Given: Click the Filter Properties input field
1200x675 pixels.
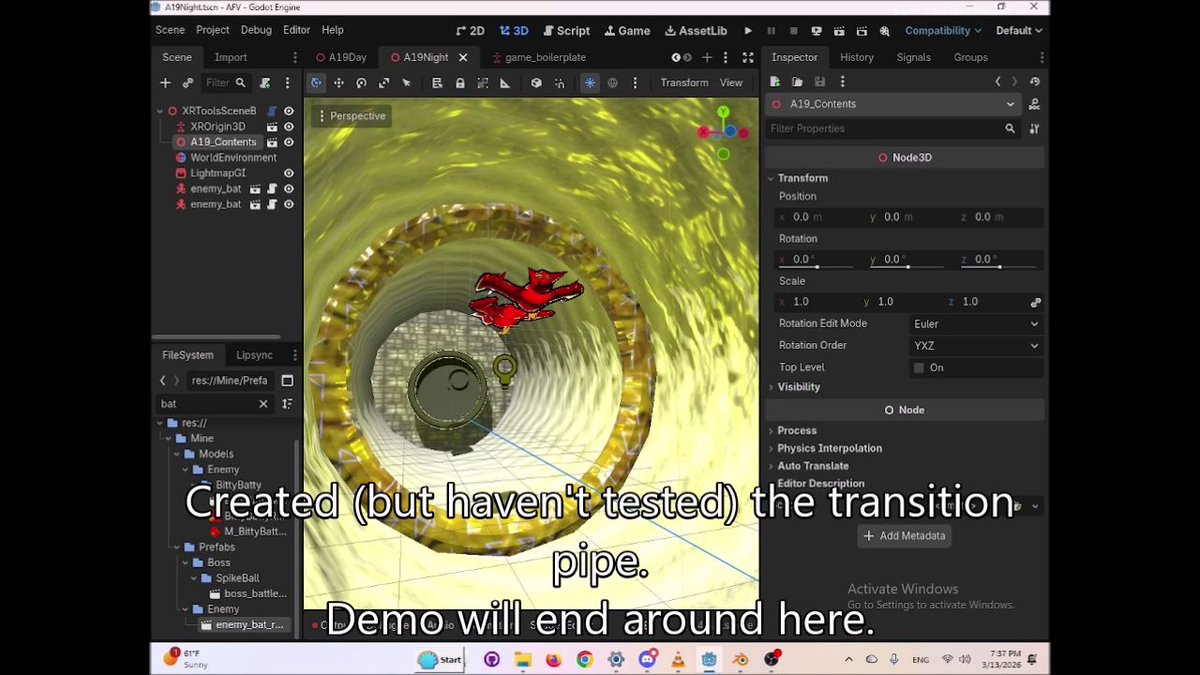Looking at the screenshot, I should coord(892,129).
